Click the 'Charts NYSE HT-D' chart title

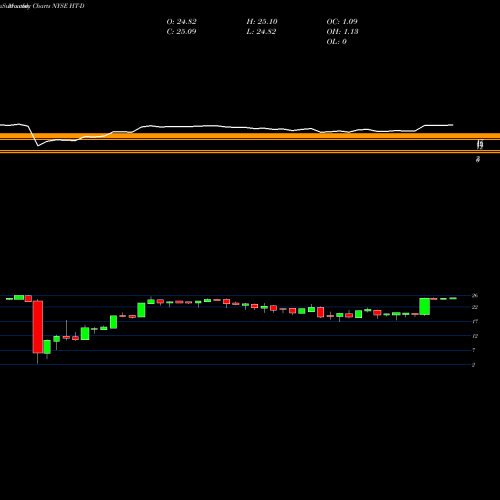click(x=58, y=6)
